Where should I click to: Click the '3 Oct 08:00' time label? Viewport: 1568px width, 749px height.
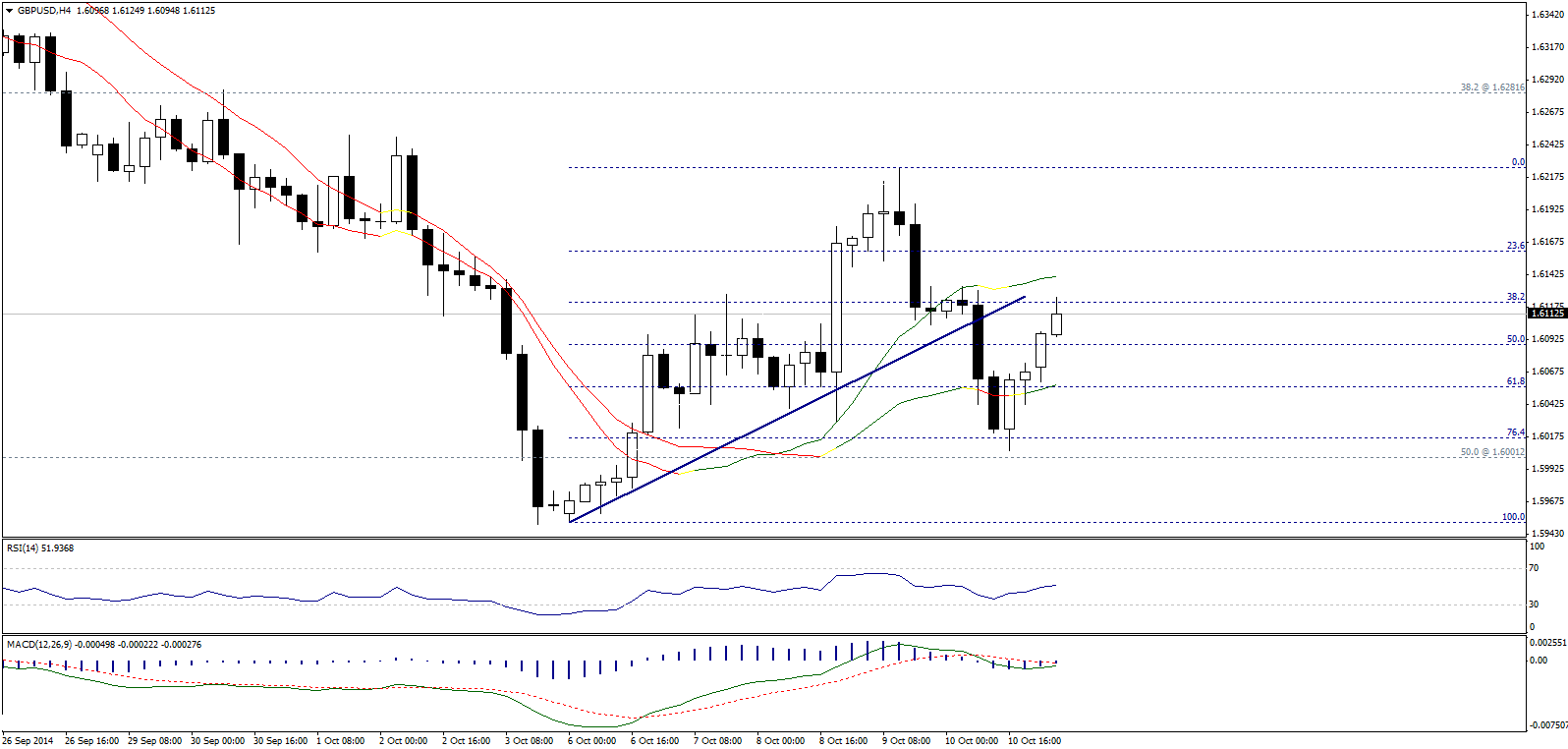(529, 740)
